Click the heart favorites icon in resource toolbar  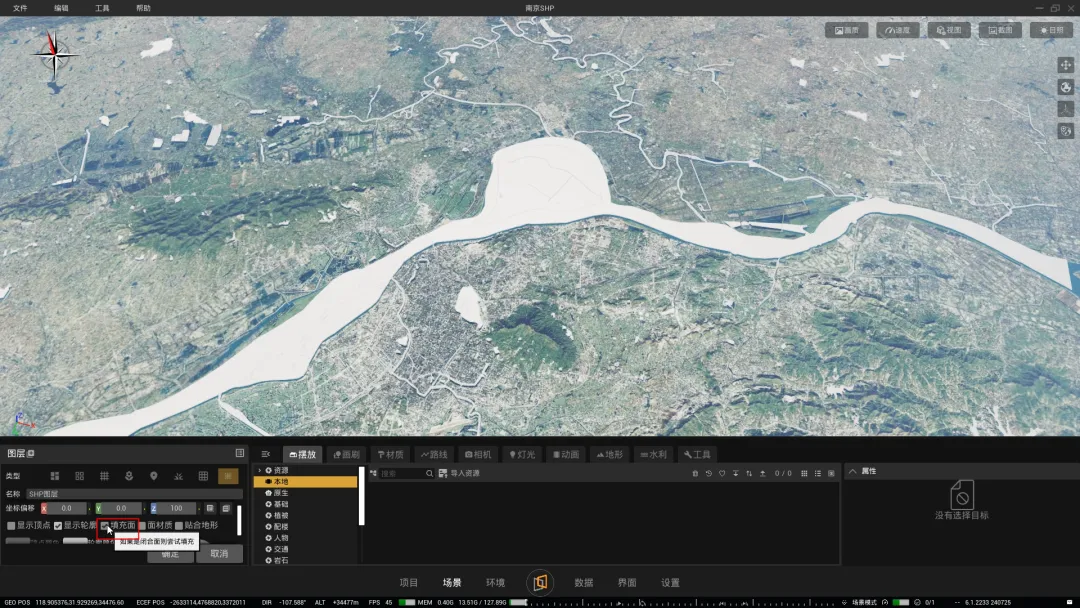tap(722, 473)
